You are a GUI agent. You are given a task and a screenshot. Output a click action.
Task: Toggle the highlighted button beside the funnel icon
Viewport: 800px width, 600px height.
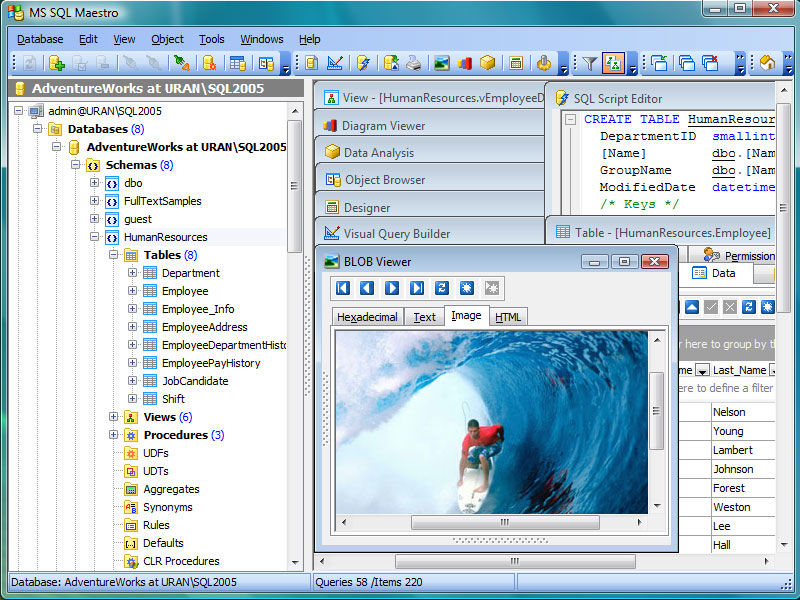(613, 63)
